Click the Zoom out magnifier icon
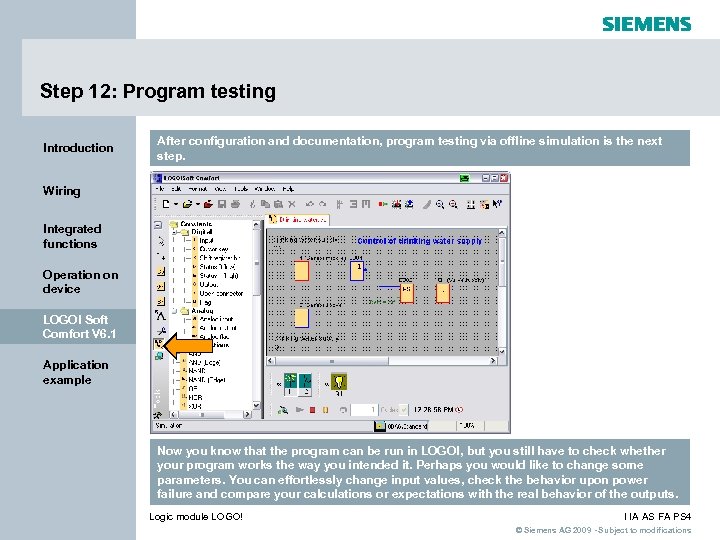Screen dimensions: 720x540 click(x=453, y=204)
